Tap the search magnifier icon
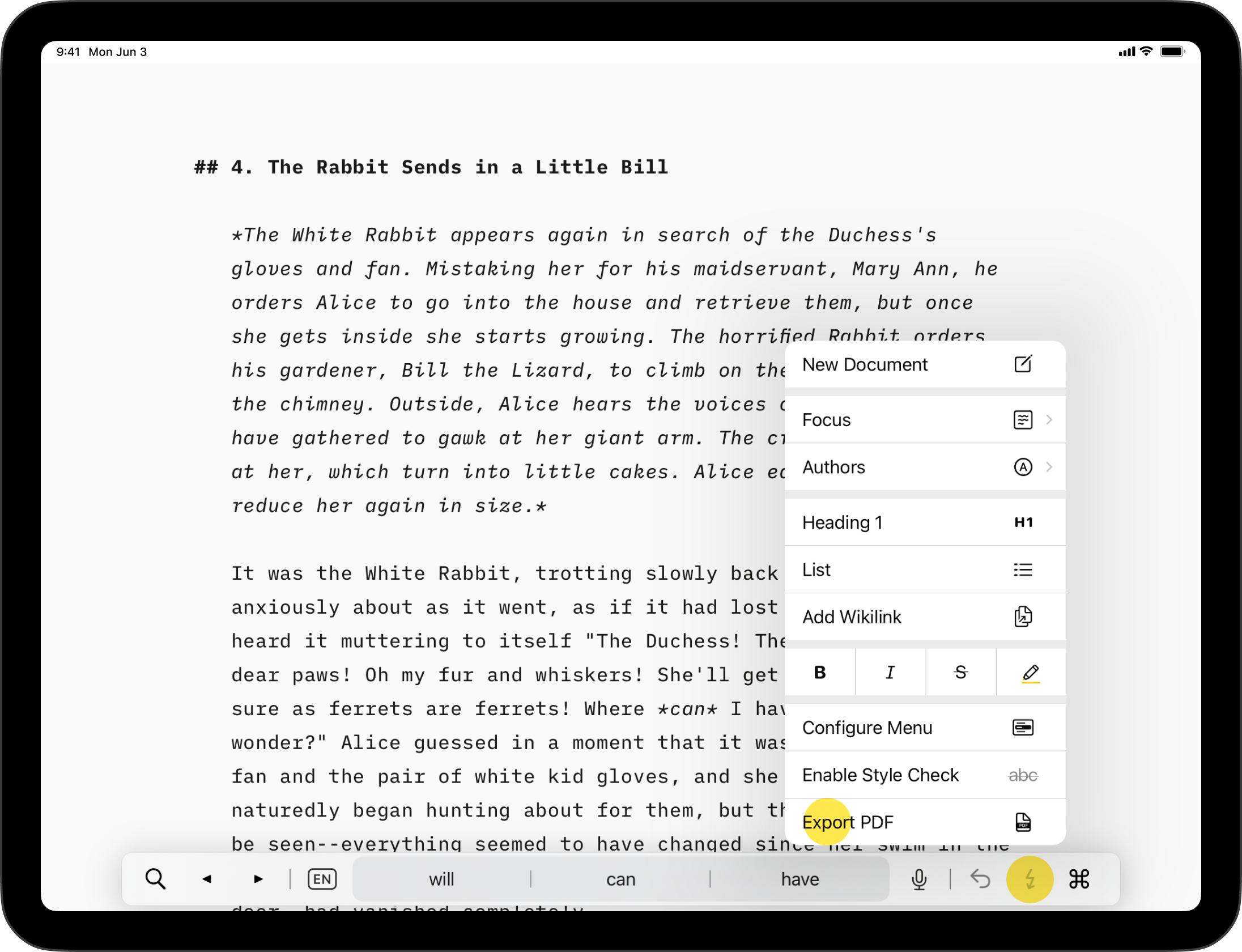The width and height of the screenshot is (1242, 952). click(x=155, y=879)
